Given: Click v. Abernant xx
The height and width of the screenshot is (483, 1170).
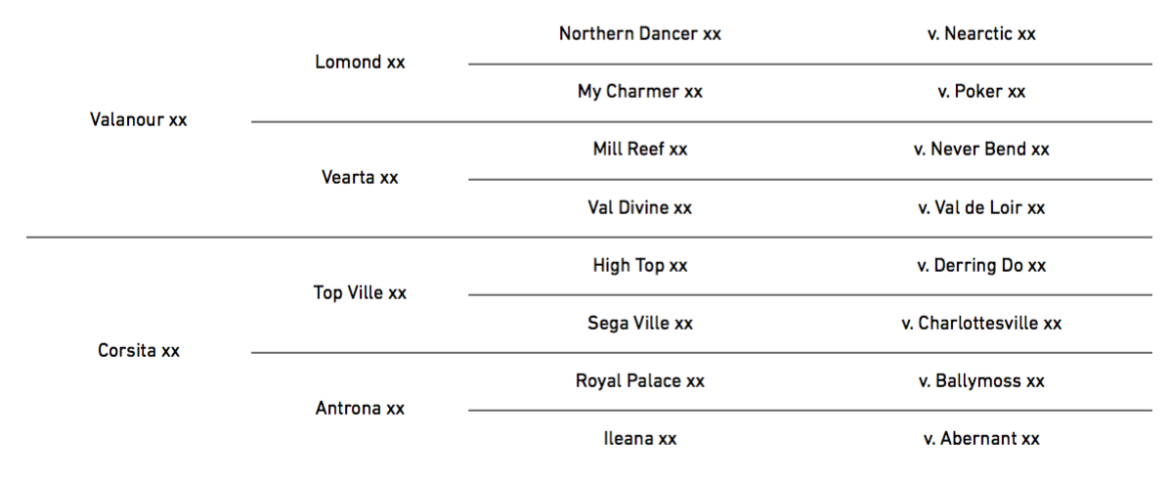Looking at the screenshot, I should tap(981, 438).
